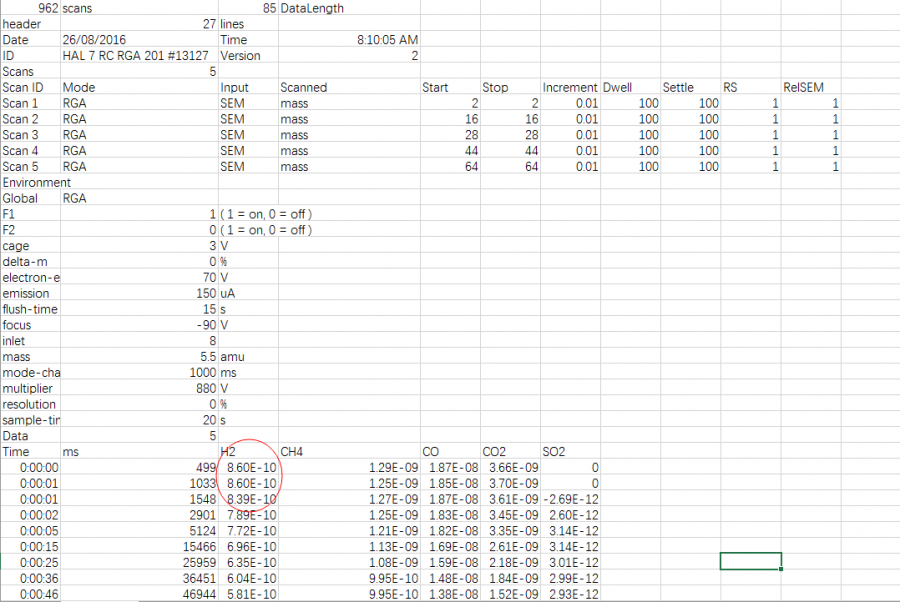The image size is (900, 602).
Task: Select the cage label cell
Action: [x=30, y=246]
